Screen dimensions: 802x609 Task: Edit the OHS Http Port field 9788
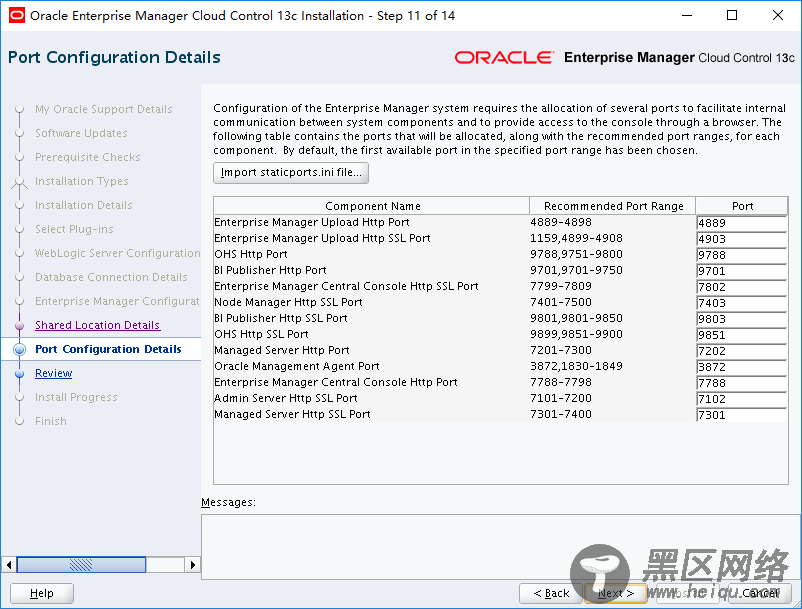[742, 255]
